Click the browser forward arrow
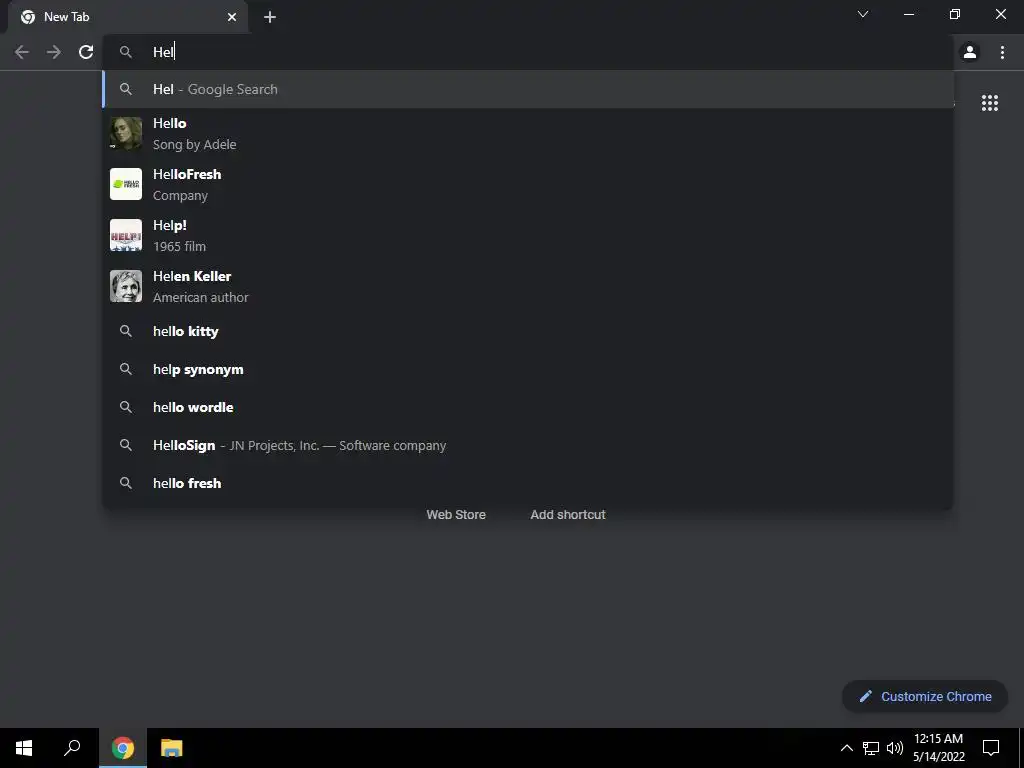This screenshot has height=768, width=1024. [x=54, y=52]
